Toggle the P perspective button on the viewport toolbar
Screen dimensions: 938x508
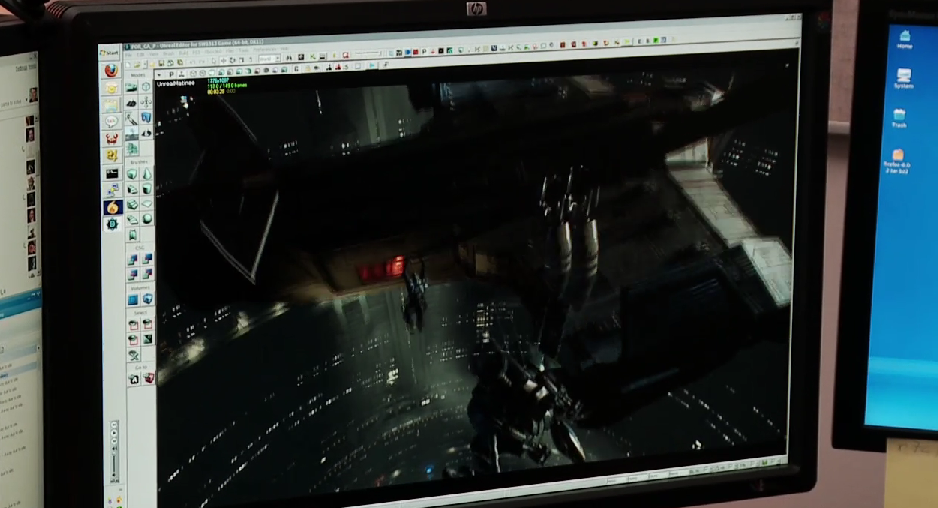point(171,75)
